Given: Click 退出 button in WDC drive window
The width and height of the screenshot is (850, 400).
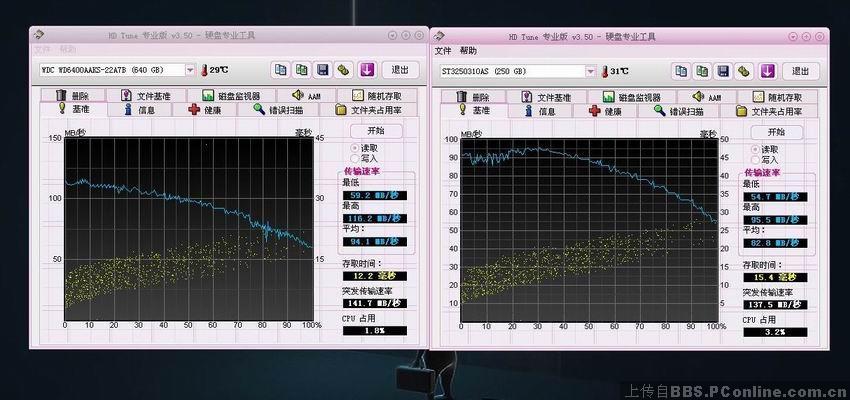Looking at the screenshot, I should 400,70.
